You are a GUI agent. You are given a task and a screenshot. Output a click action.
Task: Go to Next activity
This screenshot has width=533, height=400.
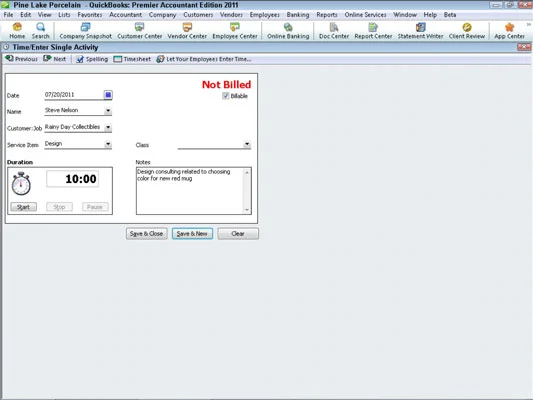(54, 59)
